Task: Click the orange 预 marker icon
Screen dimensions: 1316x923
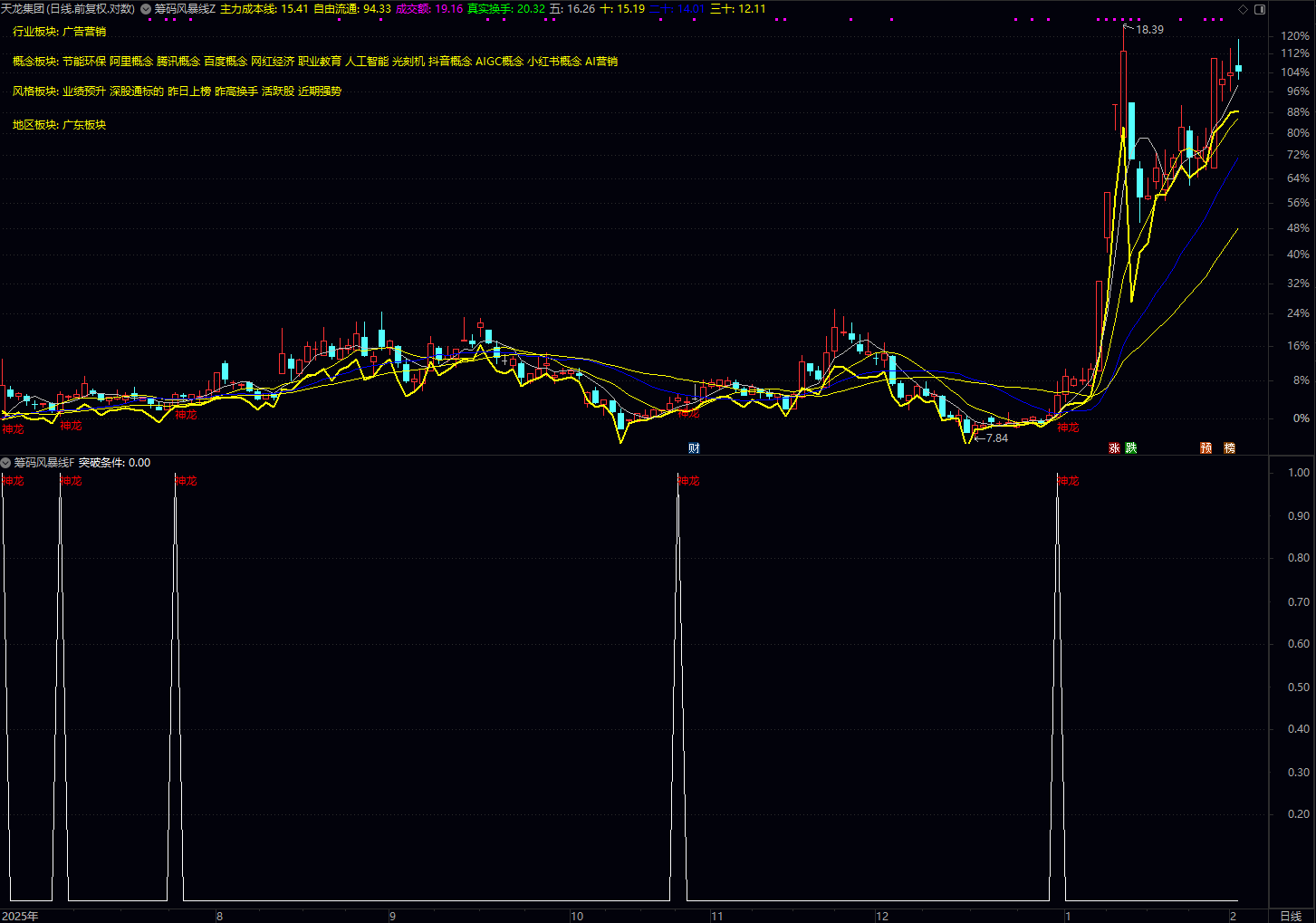Action: pyautogui.click(x=1206, y=448)
